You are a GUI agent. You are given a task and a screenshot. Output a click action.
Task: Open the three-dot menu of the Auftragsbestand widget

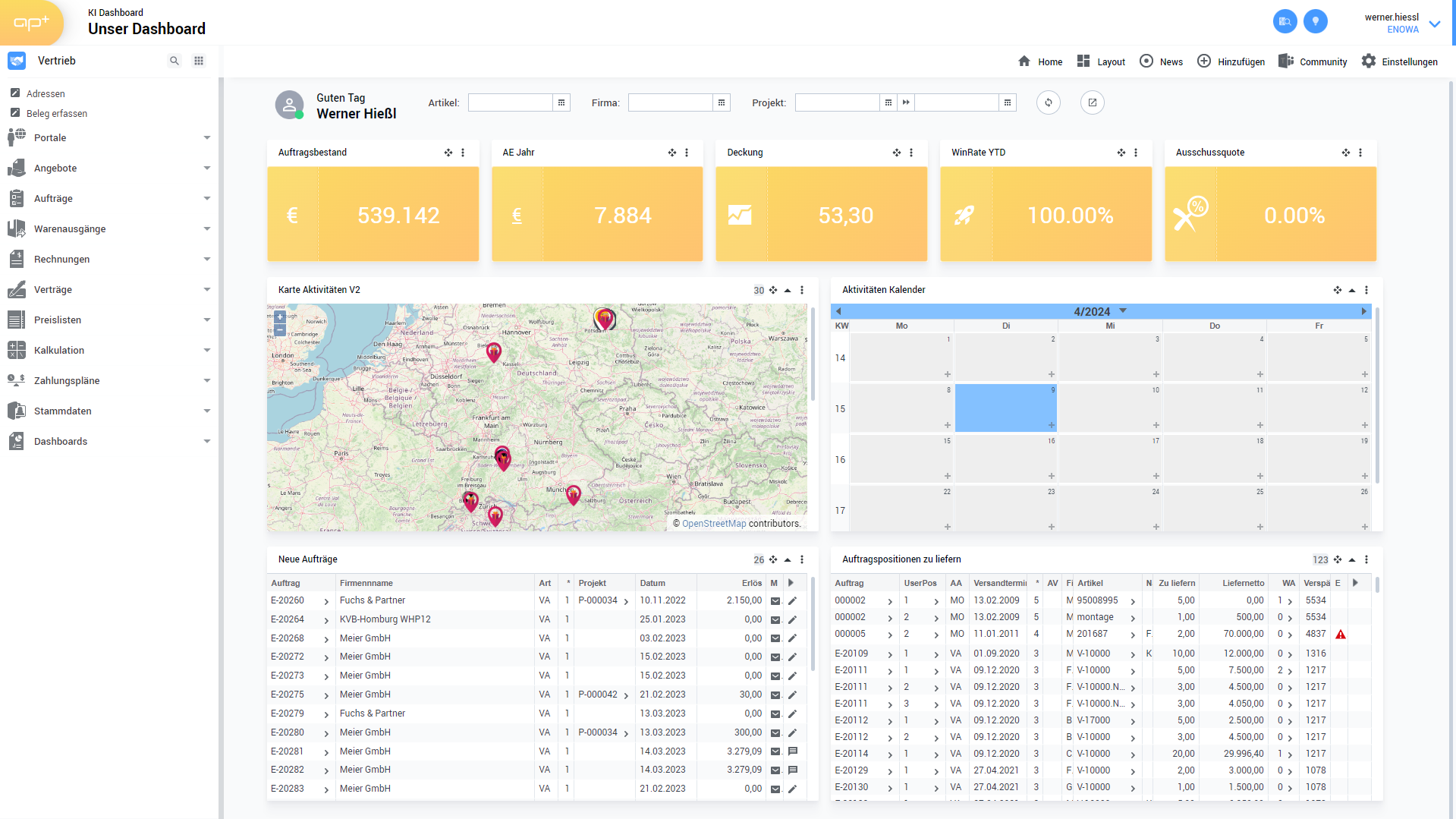coord(463,153)
